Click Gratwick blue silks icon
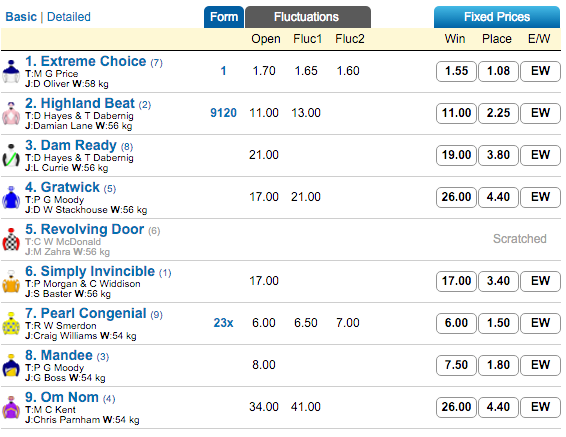This screenshot has height=437, width=566. click(11, 197)
